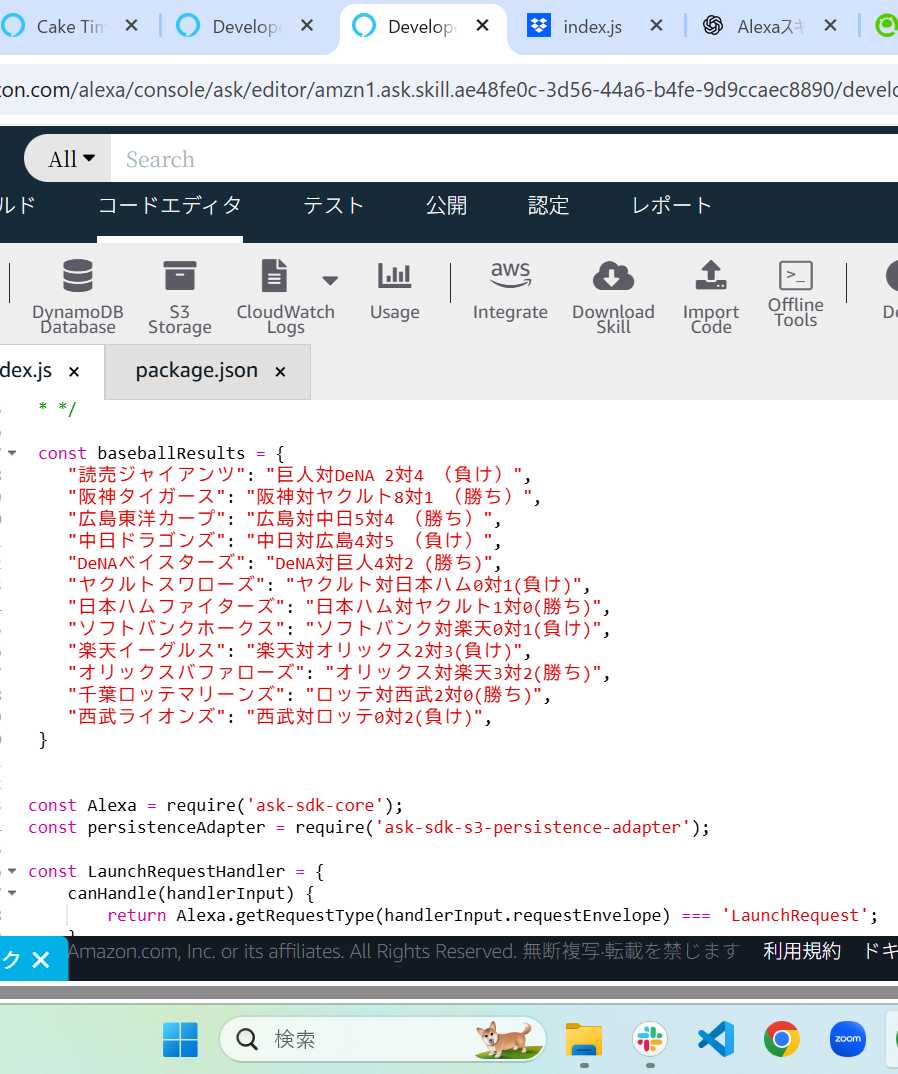The image size is (898, 1074).
Task: Open S3 Storage from the toolbar
Action: pyautogui.click(x=180, y=277)
